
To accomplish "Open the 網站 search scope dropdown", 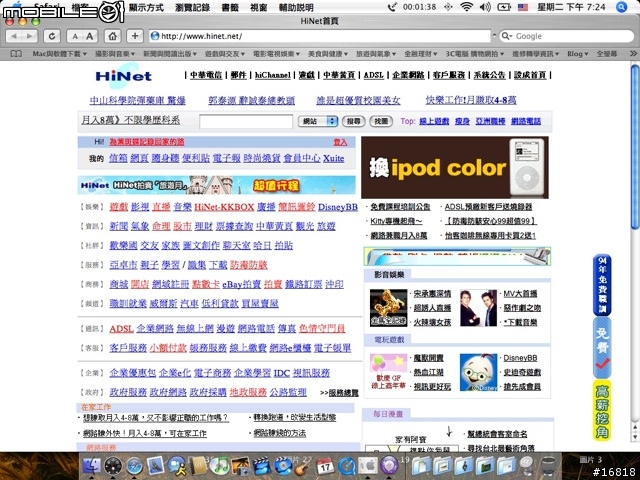I will tap(318, 121).
